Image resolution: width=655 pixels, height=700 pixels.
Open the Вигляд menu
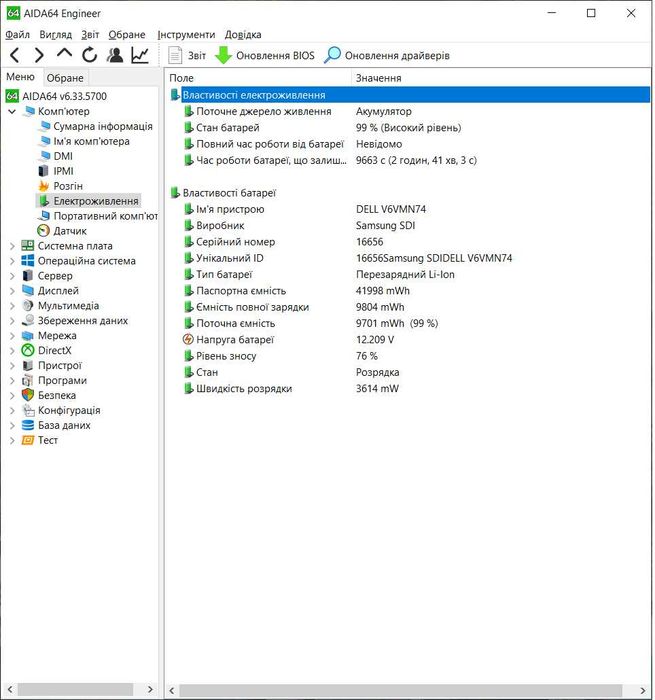coord(55,34)
